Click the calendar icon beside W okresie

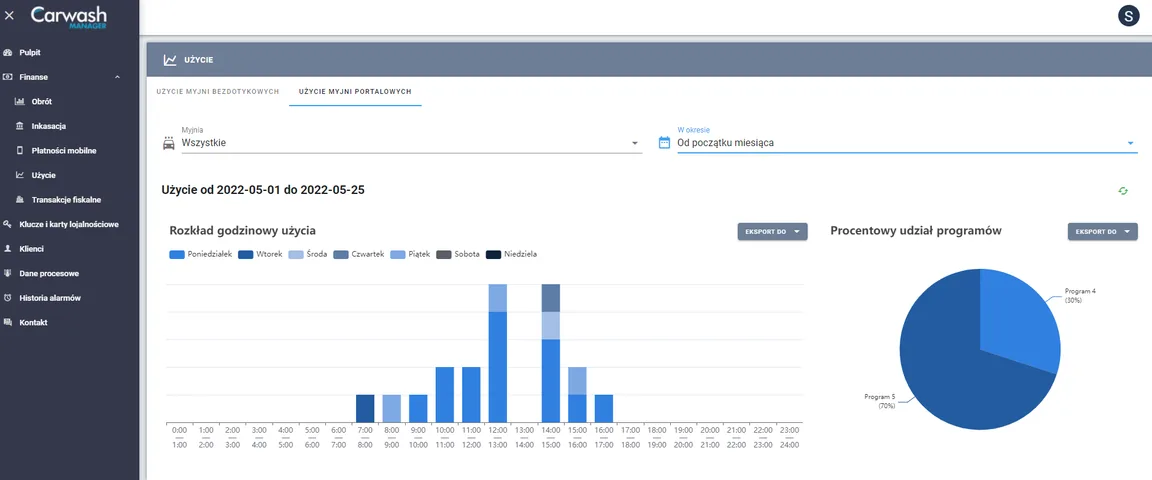coord(664,143)
